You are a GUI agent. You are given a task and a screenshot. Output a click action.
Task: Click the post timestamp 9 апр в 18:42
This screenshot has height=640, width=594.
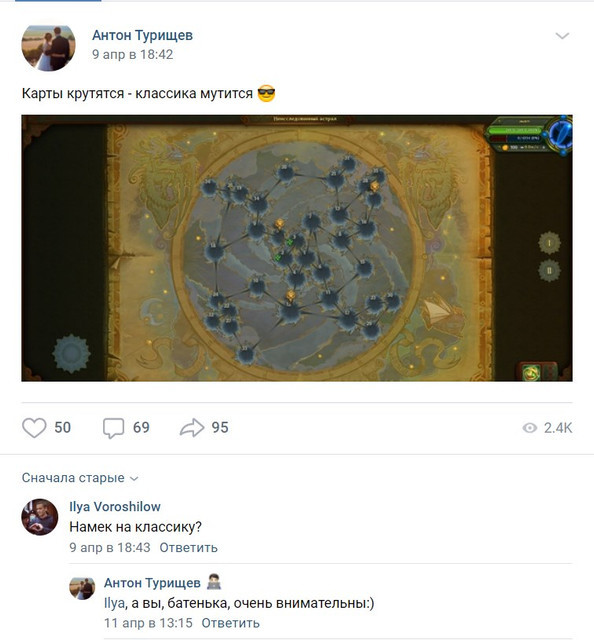tap(132, 54)
